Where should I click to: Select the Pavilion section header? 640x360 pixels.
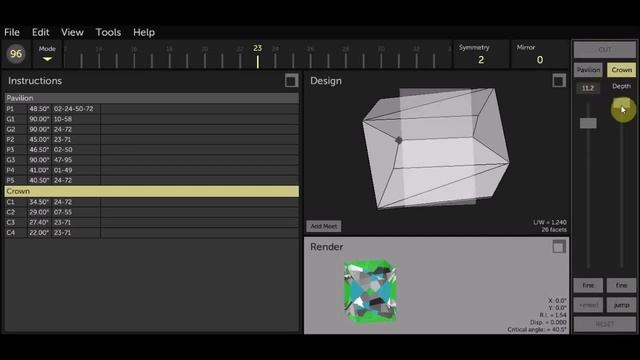151,98
